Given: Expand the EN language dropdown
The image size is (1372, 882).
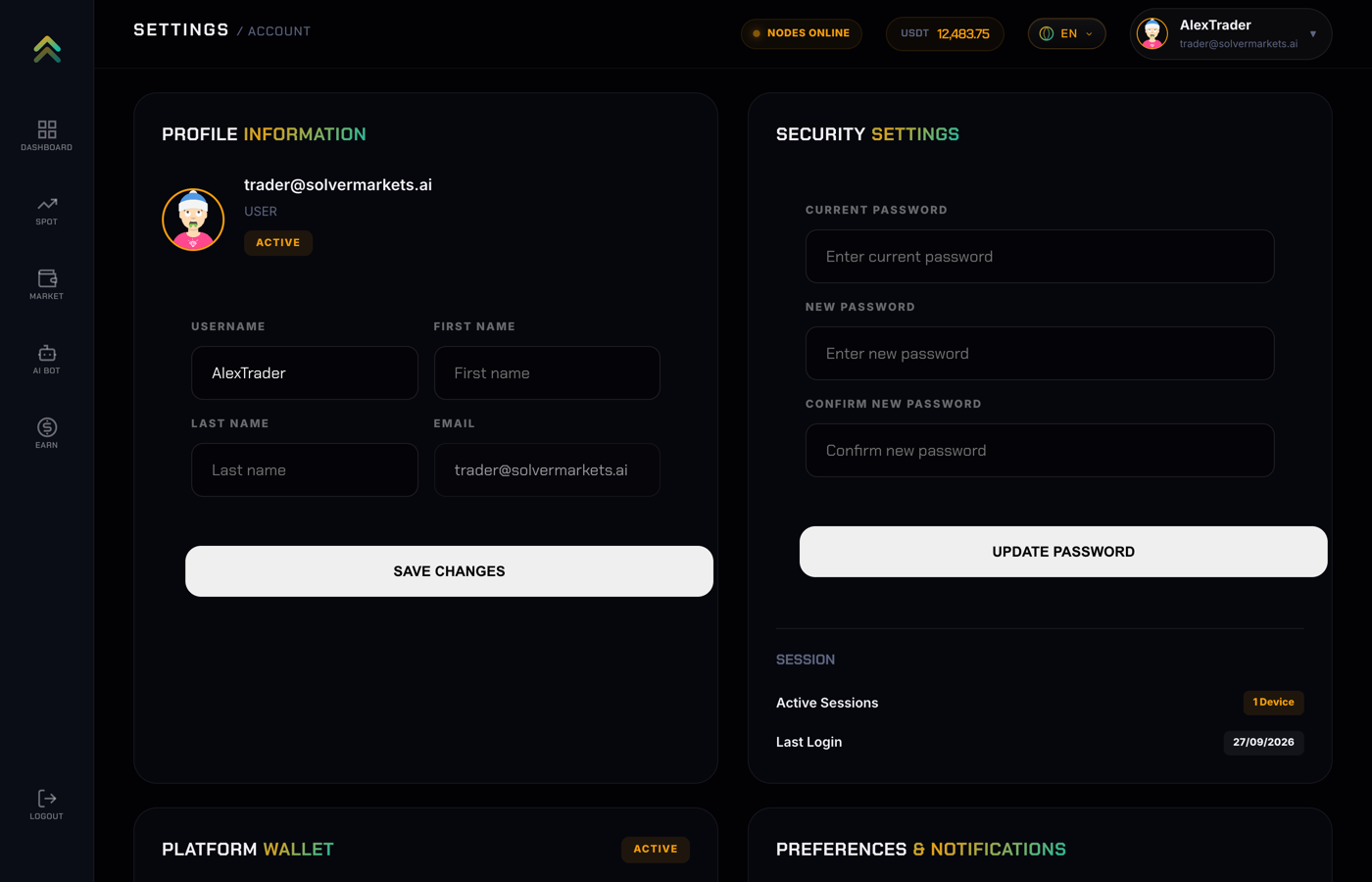Looking at the screenshot, I should pos(1066,33).
